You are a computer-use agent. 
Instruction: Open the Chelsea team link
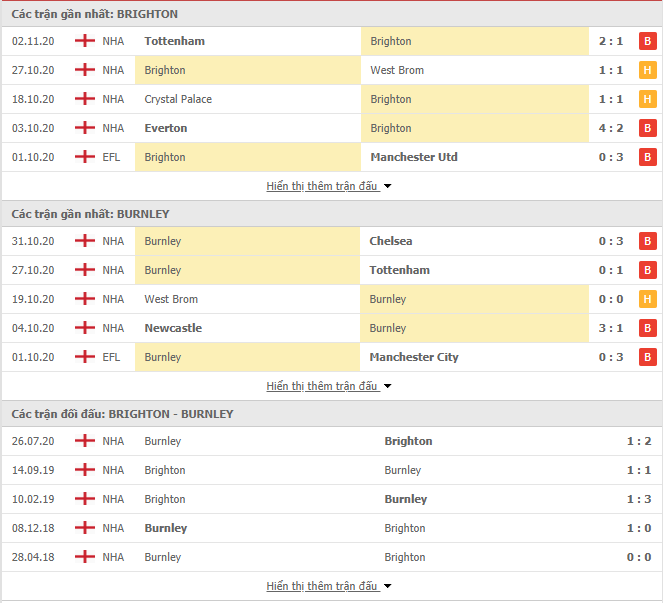point(391,241)
